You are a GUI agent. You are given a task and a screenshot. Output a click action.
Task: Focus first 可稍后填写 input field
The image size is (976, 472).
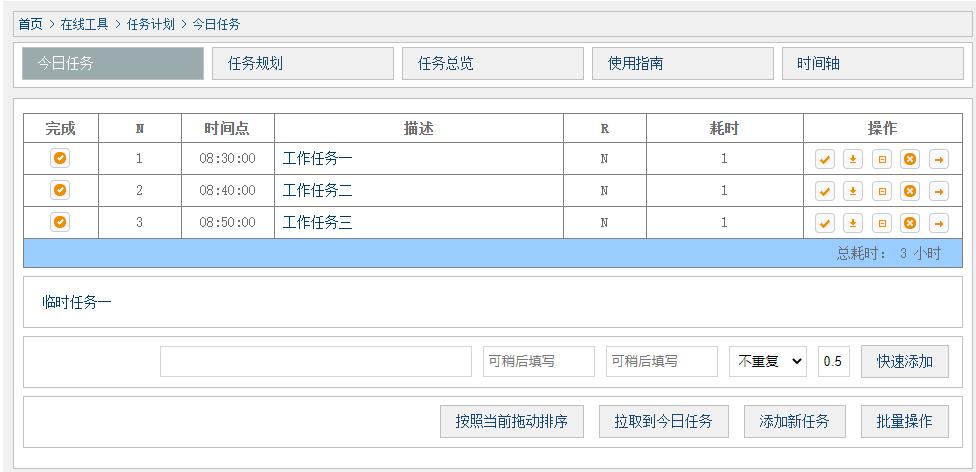pyautogui.click(x=539, y=361)
